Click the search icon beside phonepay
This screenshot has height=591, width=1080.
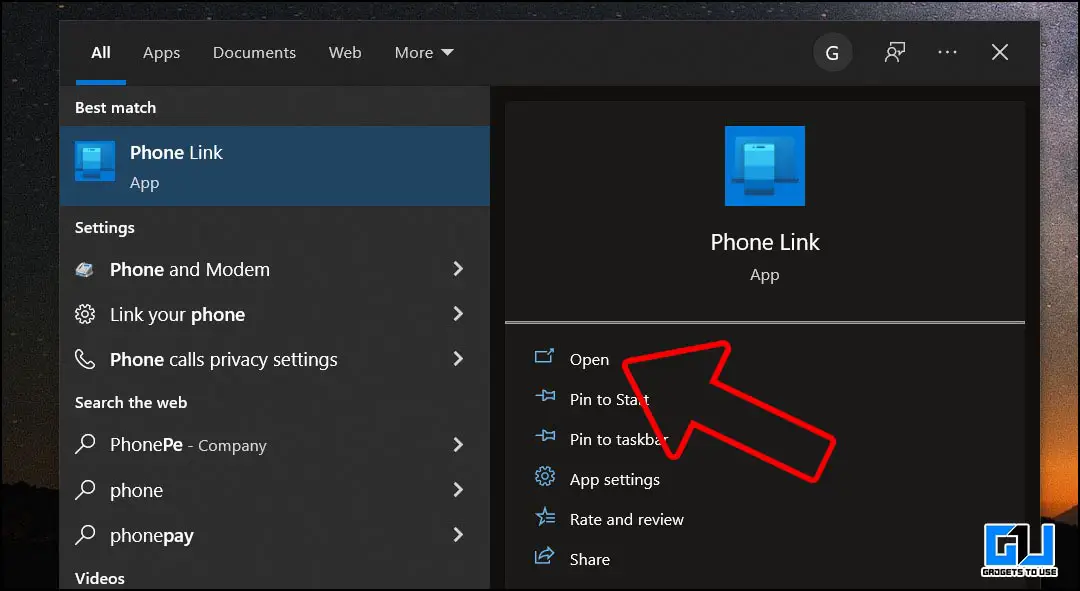(x=85, y=534)
